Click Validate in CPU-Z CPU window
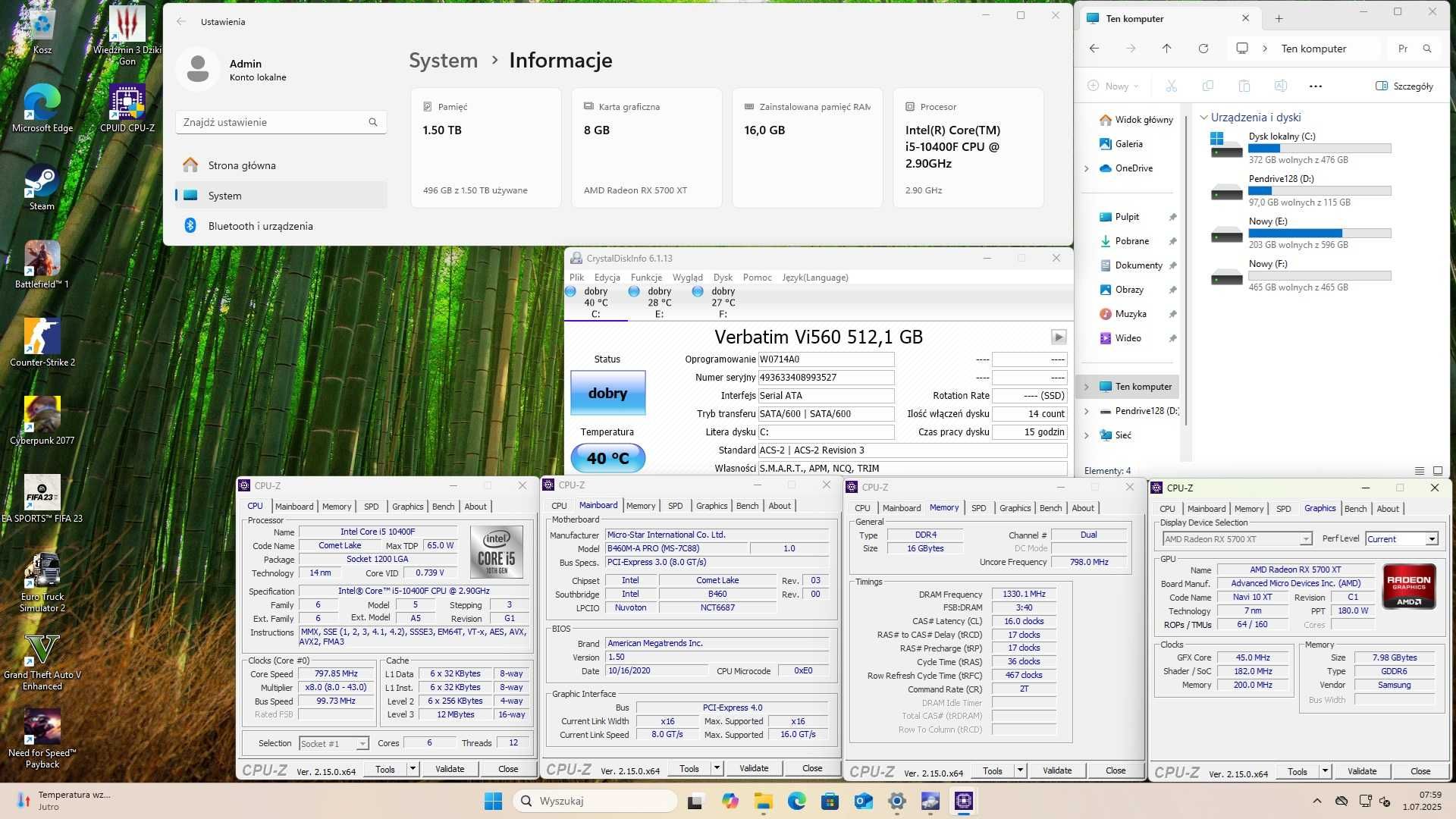Viewport: 1456px width, 819px height. pos(450,769)
